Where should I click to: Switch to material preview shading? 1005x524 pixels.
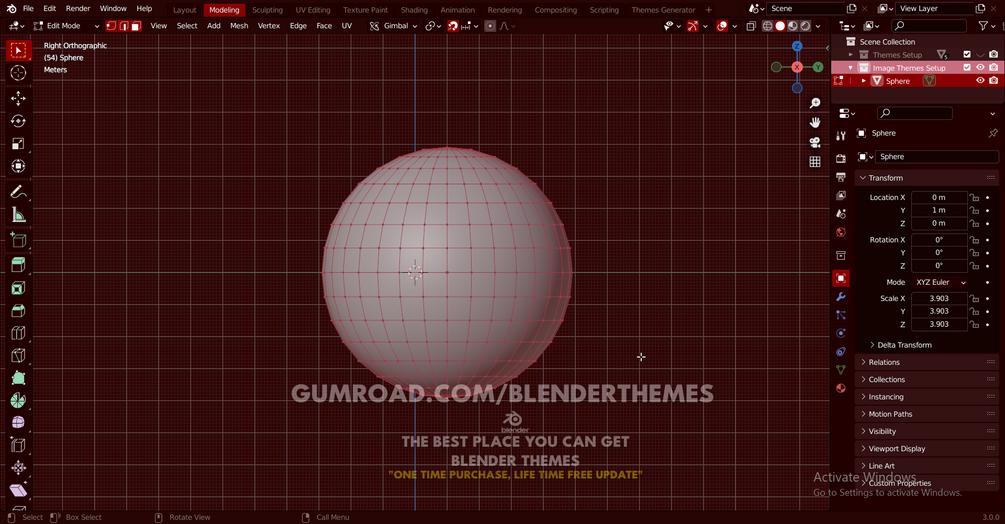click(793, 26)
